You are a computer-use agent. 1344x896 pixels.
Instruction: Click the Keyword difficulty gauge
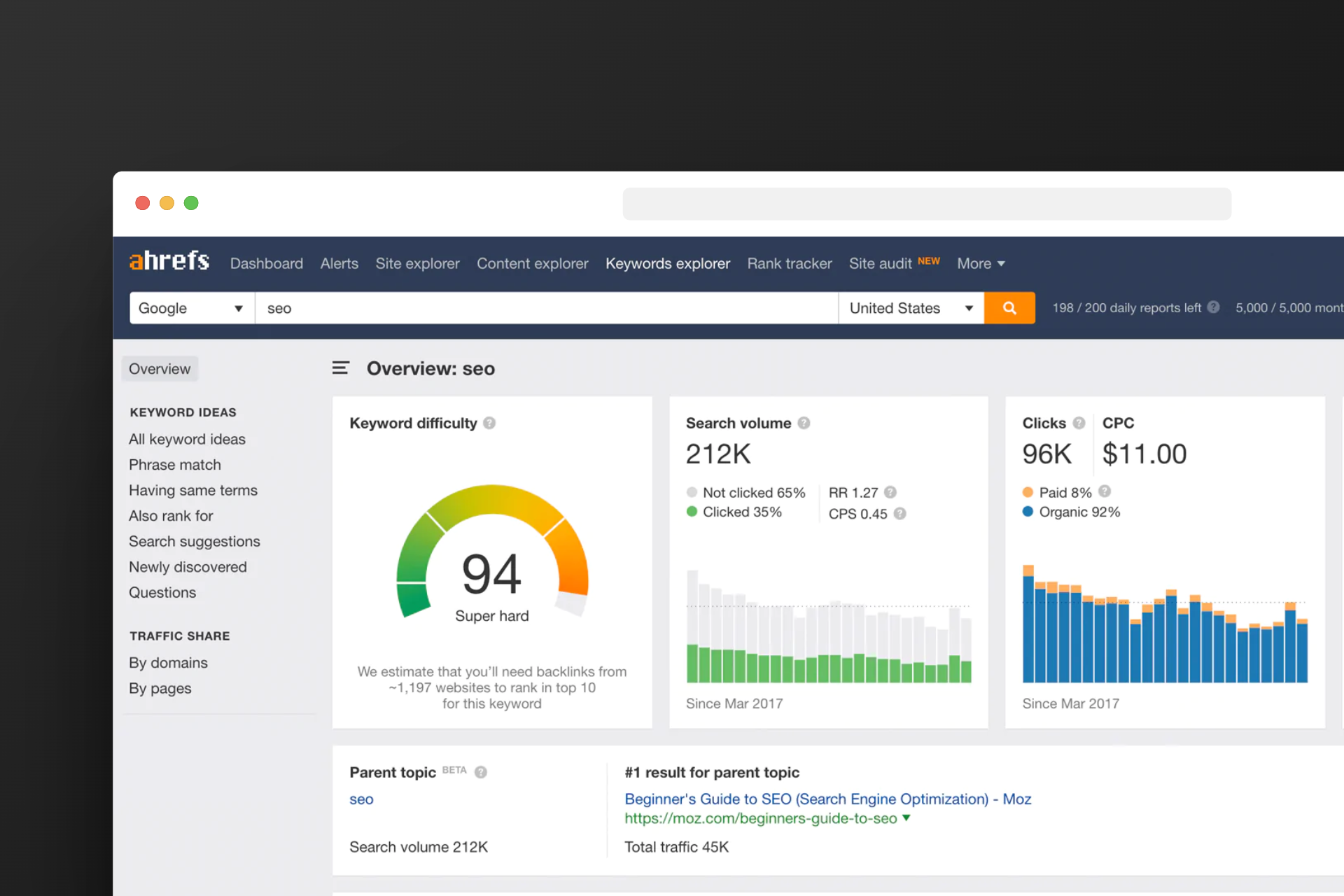(x=492, y=553)
